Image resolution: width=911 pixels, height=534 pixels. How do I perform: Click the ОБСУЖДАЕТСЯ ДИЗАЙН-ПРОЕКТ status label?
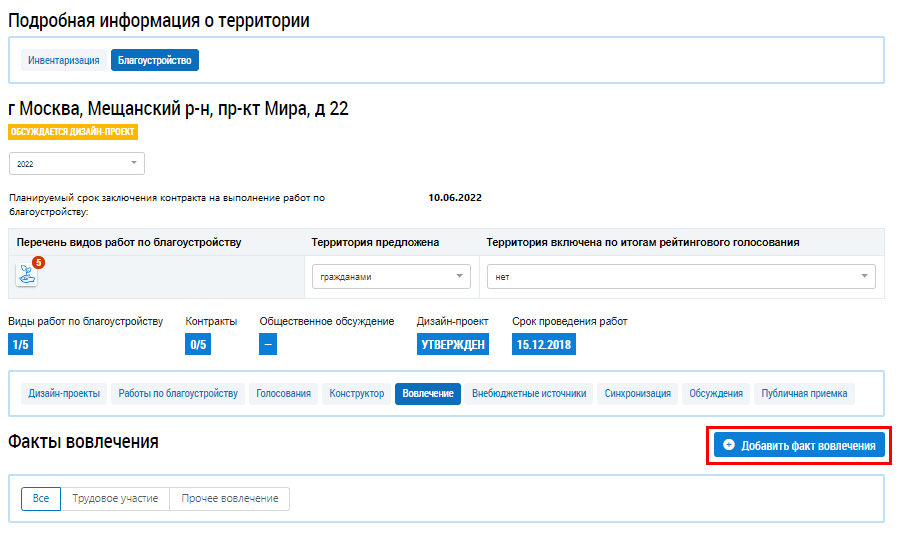coord(73,132)
